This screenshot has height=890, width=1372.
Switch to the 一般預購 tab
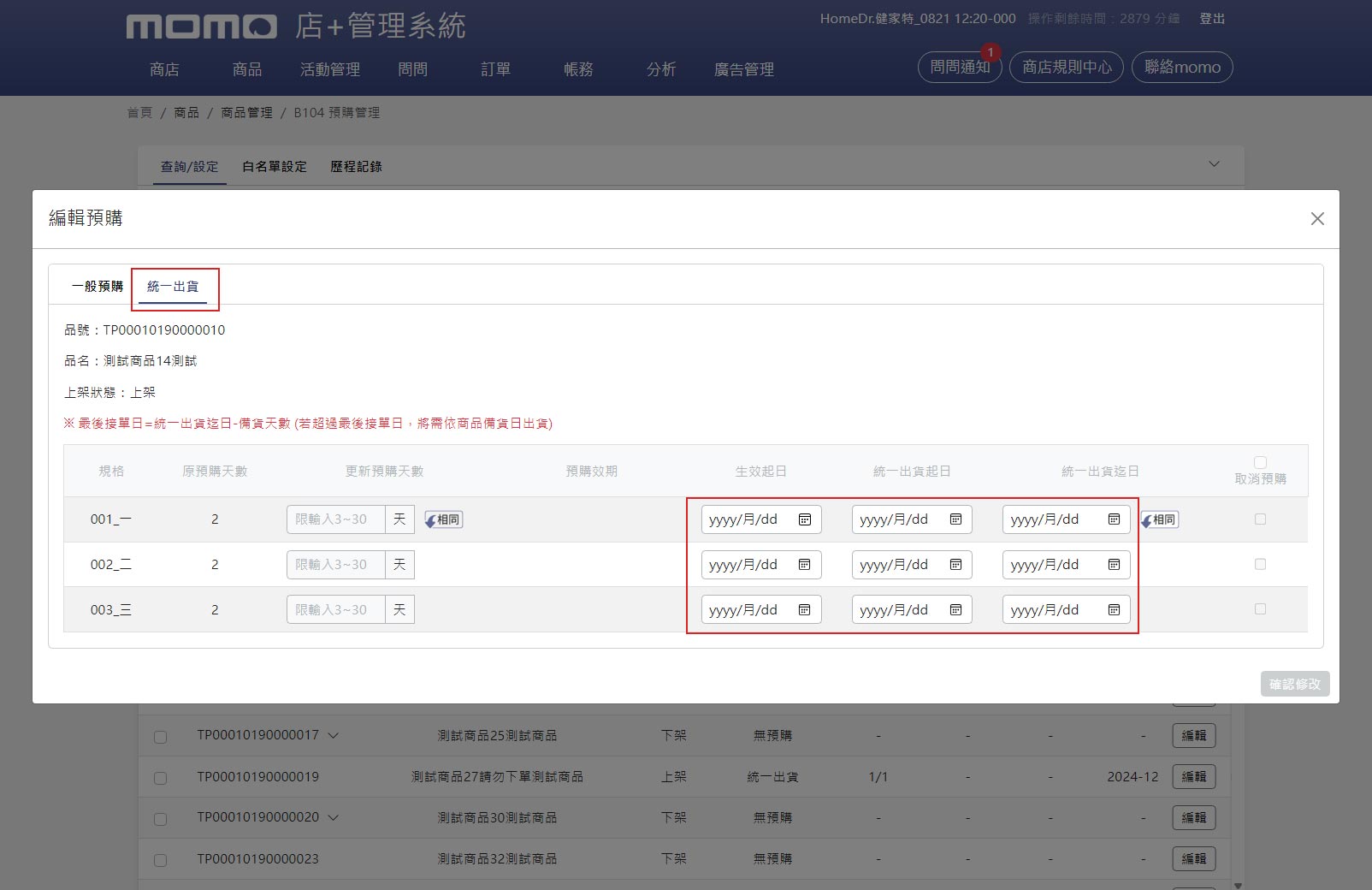pos(98,287)
